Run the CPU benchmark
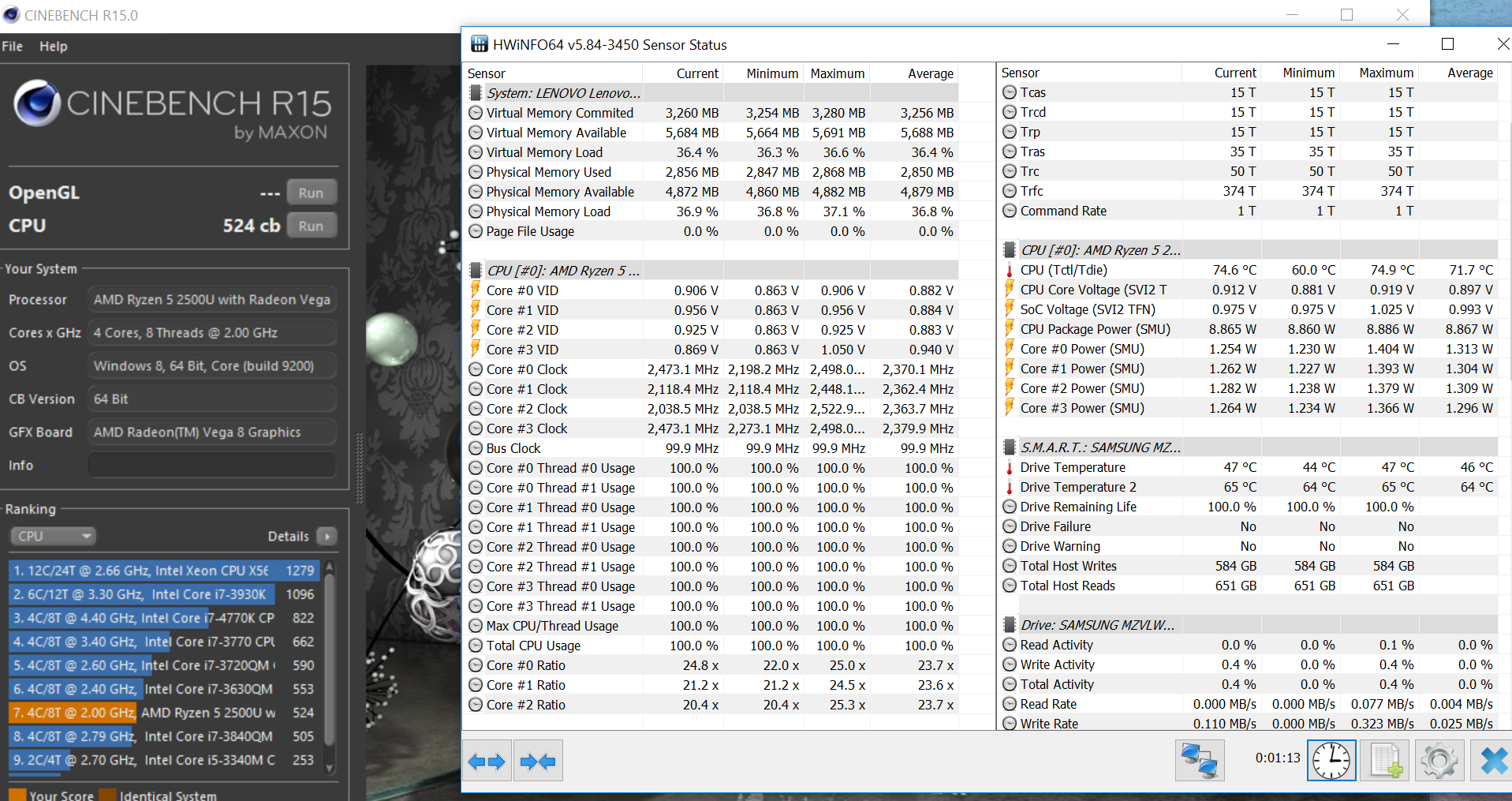The width and height of the screenshot is (1512, 801). 312,226
